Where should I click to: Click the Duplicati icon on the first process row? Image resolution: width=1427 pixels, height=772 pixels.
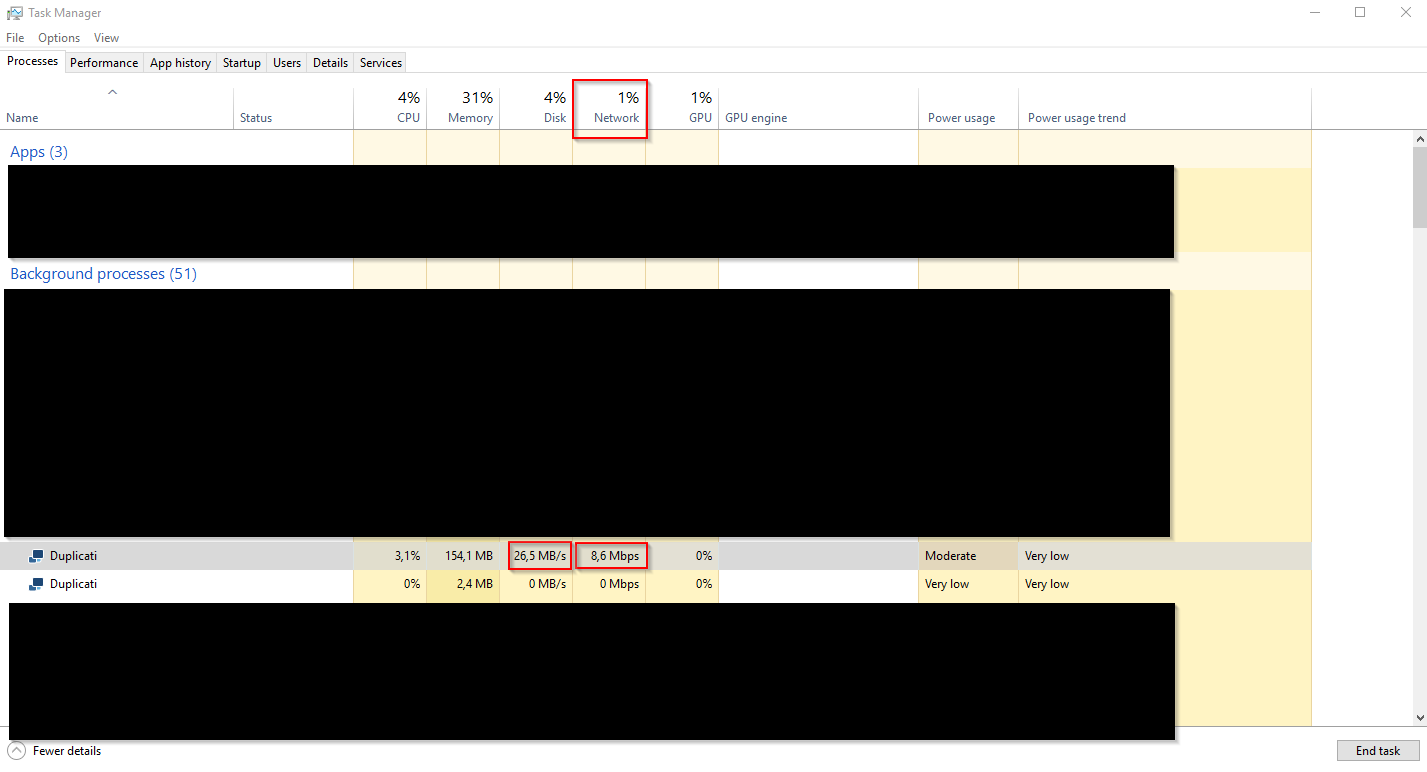coord(37,555)
